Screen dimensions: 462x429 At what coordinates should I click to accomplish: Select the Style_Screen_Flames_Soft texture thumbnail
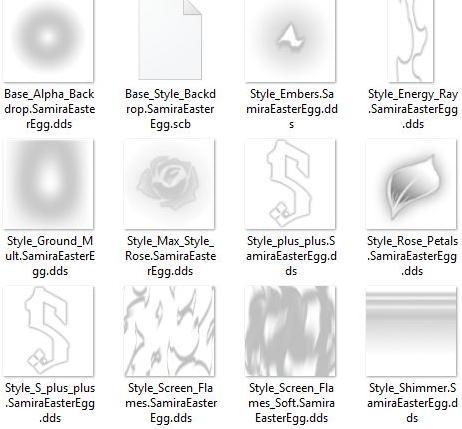pos(290,331)
